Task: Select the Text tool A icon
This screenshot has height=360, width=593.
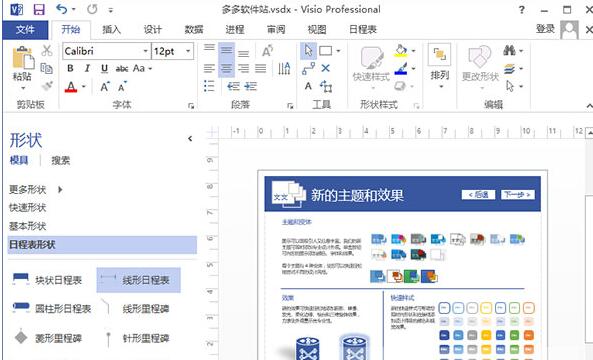Action: 308,86
